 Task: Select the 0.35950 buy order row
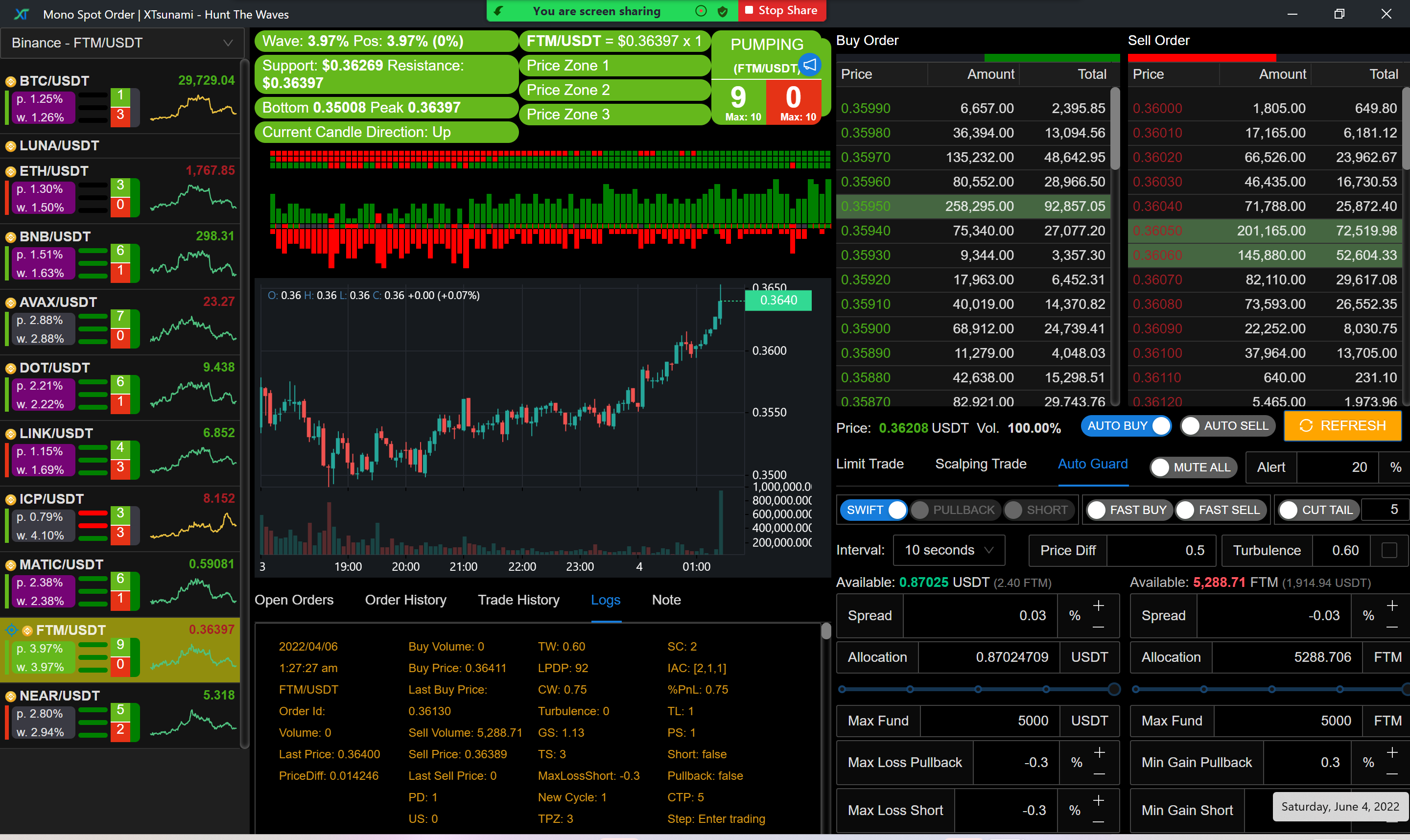pos(972,207)
